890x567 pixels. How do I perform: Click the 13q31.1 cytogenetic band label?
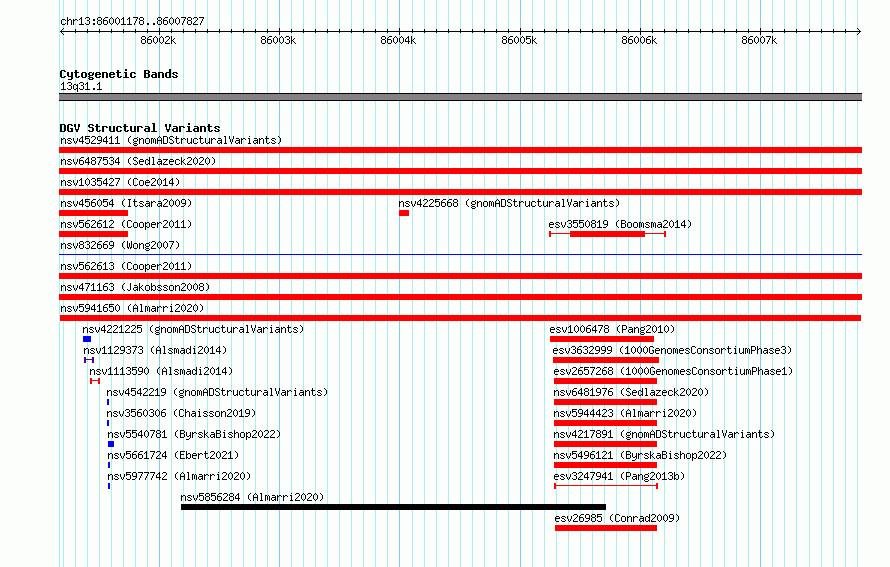point(81,86)
